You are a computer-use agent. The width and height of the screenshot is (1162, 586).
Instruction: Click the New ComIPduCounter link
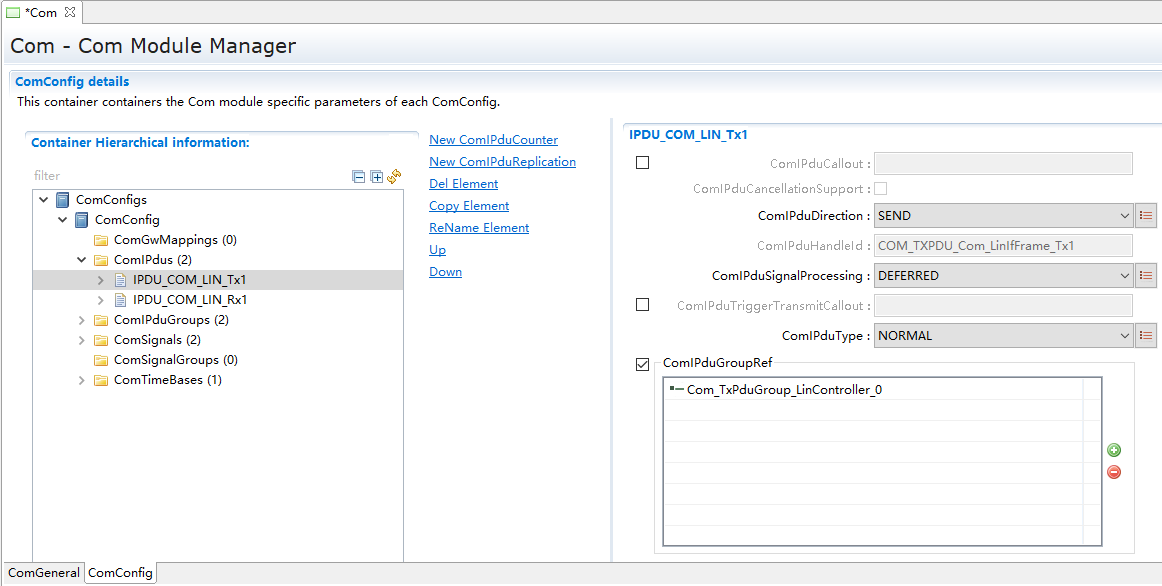click(x=493, y=140)
